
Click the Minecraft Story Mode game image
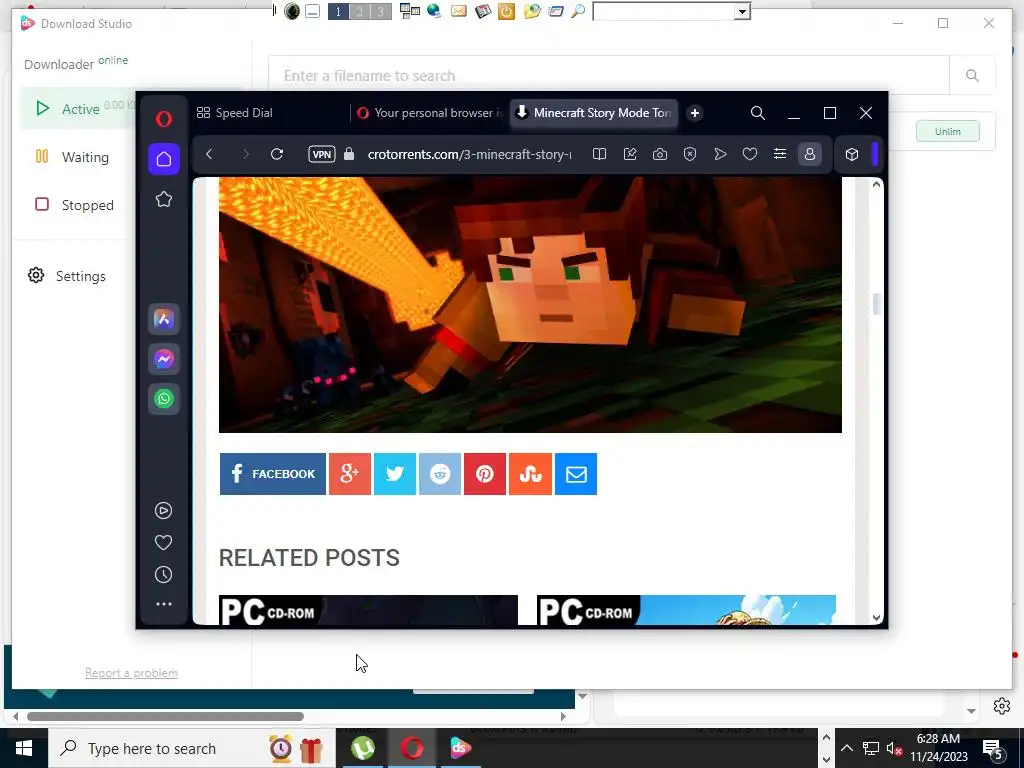530,305
